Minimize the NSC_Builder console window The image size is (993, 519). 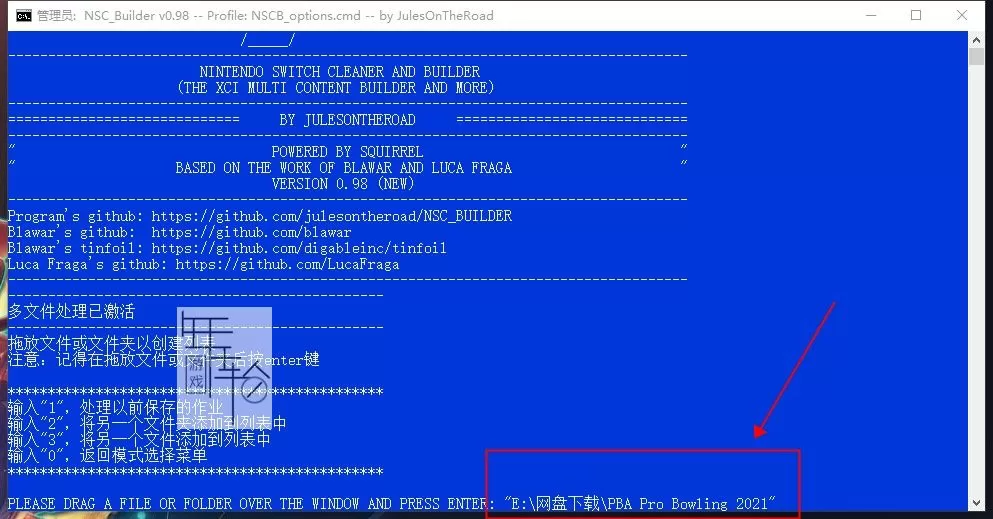[x=871, y=15]
